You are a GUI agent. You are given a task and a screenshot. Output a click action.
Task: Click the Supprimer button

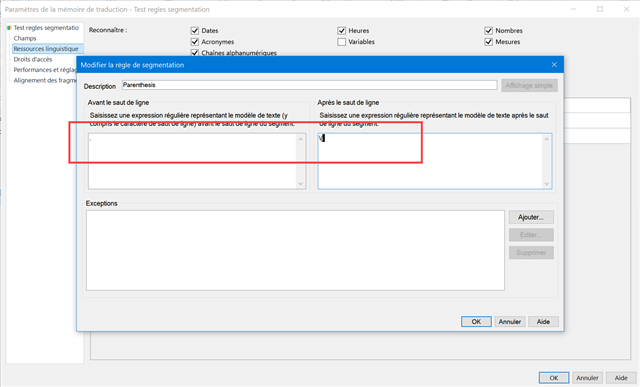pos(531,253)
